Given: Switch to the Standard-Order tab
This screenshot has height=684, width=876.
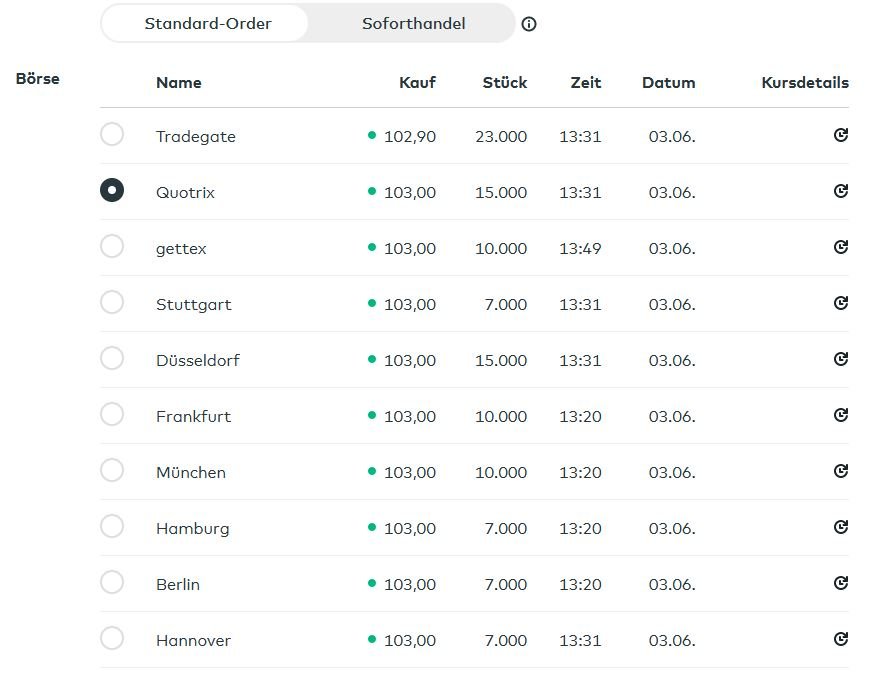Looking at the screenshot, I should [208, 23].
